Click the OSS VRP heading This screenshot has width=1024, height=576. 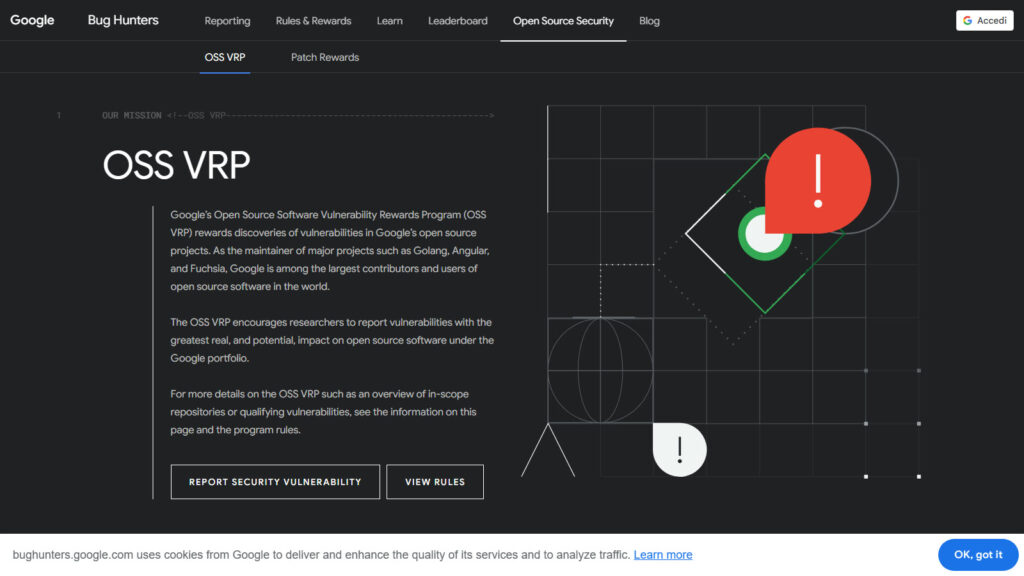coord(176,165)
